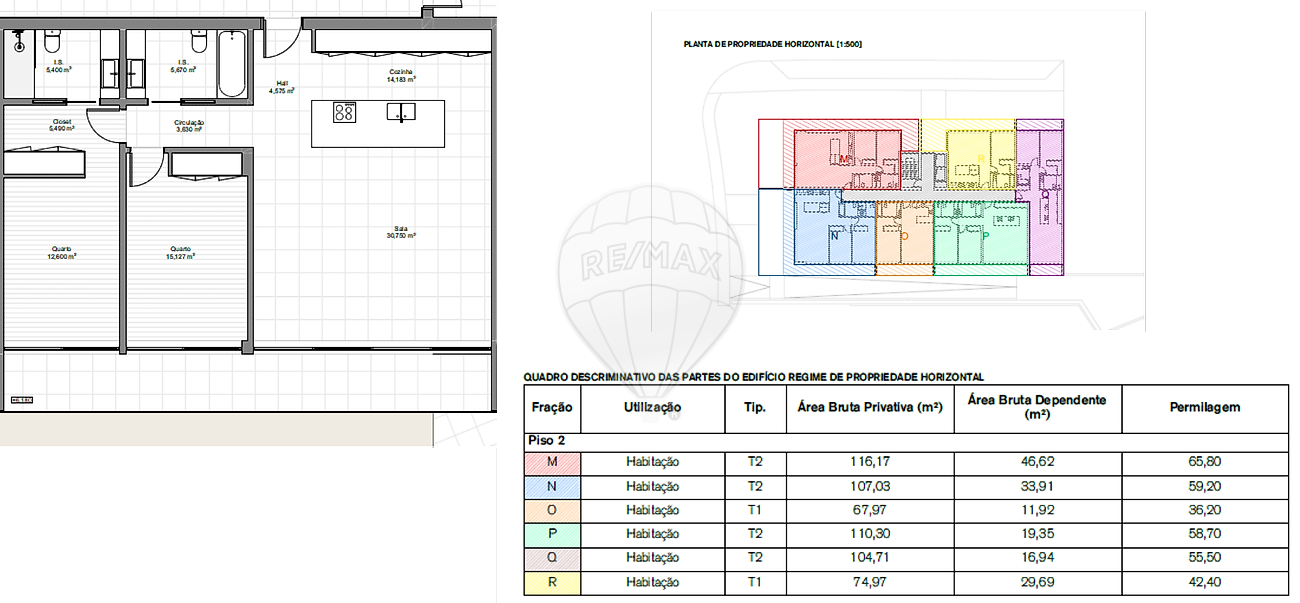
Task: Click the Piso 2 row label
Action: [x=545, y=440]
